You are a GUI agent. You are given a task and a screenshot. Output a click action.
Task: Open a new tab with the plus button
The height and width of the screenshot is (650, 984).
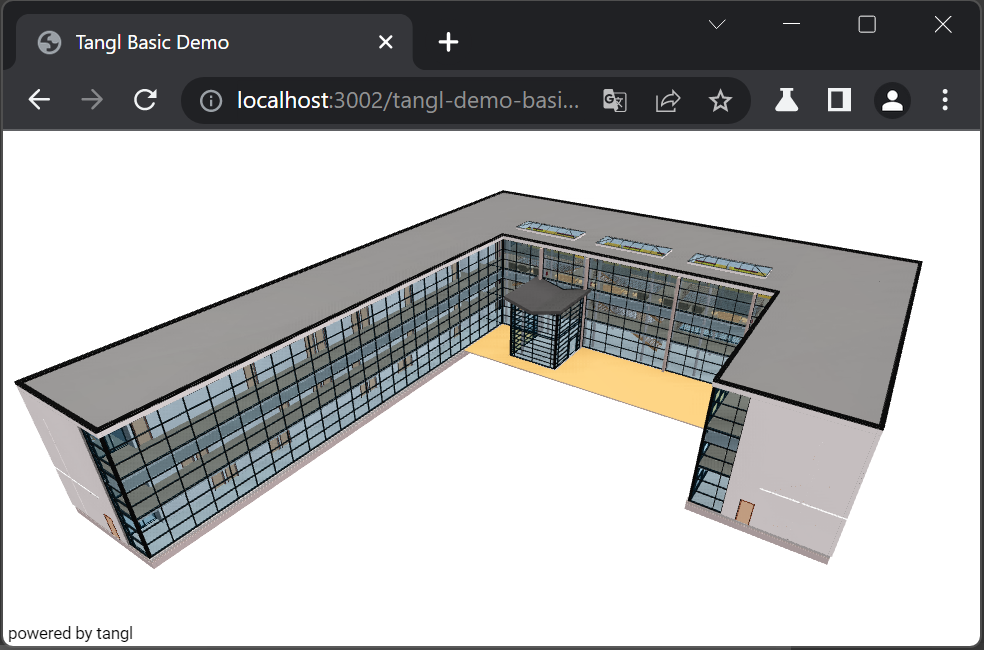point(447,42)
